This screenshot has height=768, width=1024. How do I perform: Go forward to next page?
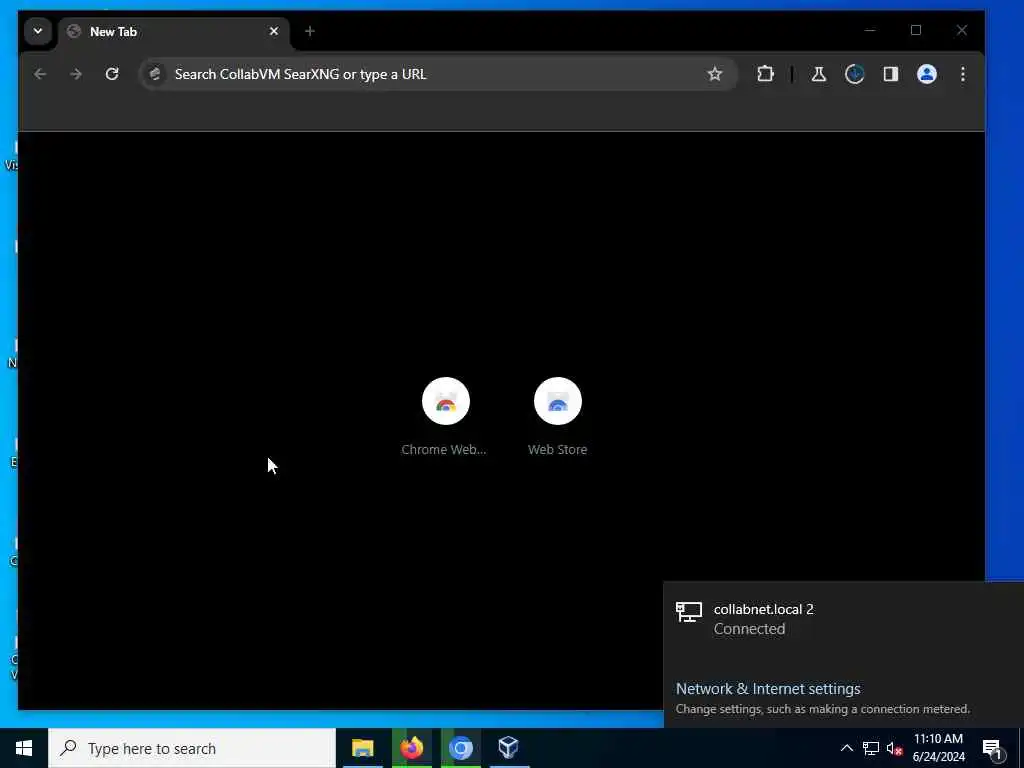[76, 74]
